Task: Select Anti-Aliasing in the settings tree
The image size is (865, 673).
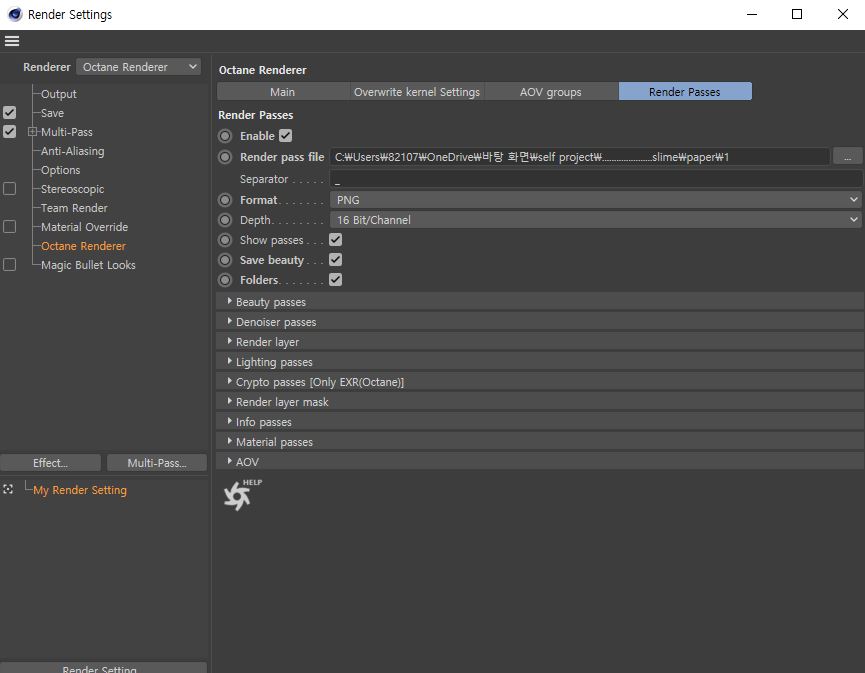Action: tap(72, 151)
